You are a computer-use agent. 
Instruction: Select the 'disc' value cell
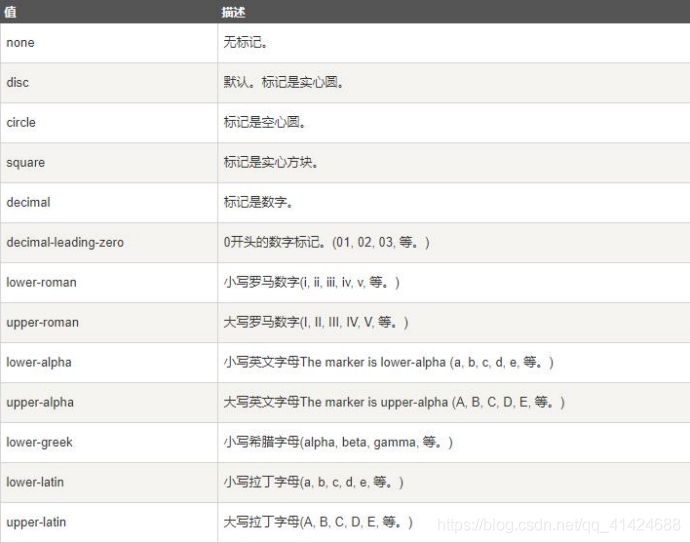(x=109, y=83)
